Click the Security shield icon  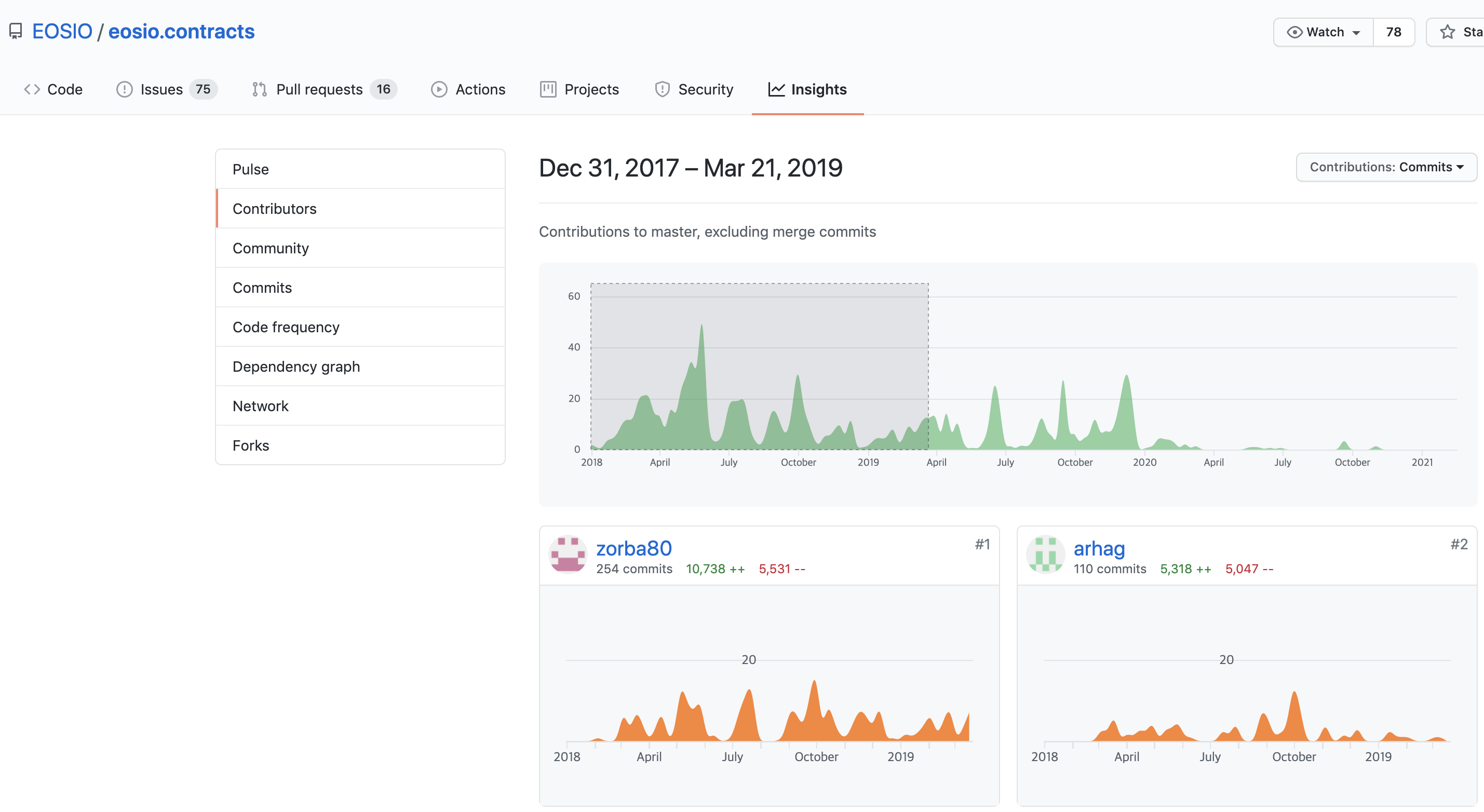(x=662, y=89)
